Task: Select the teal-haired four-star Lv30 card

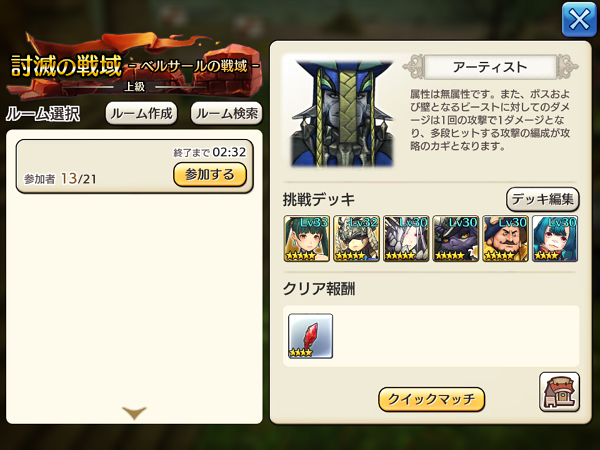Action: [555, 238]
